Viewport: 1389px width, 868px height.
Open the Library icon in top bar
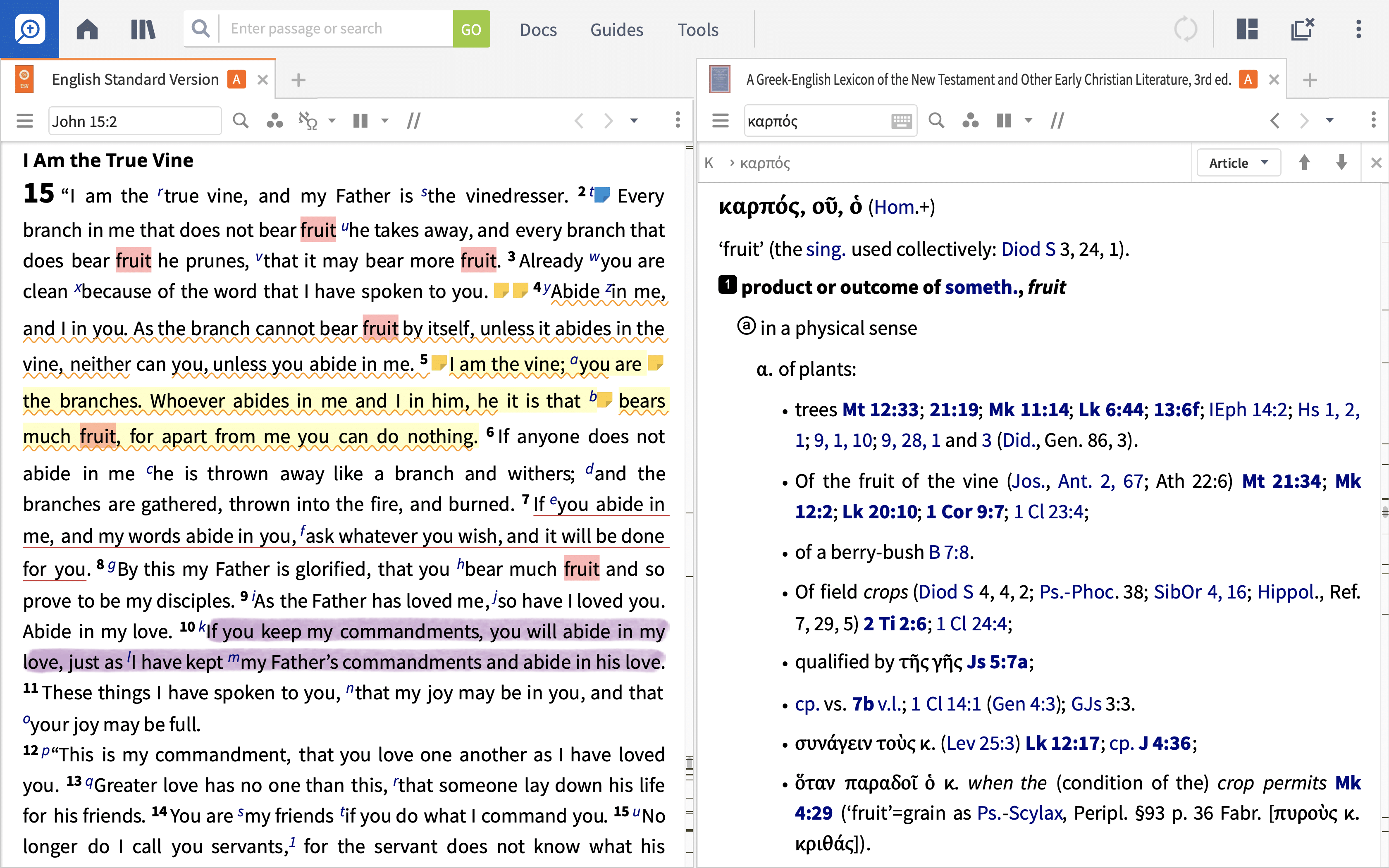[143, 29]
